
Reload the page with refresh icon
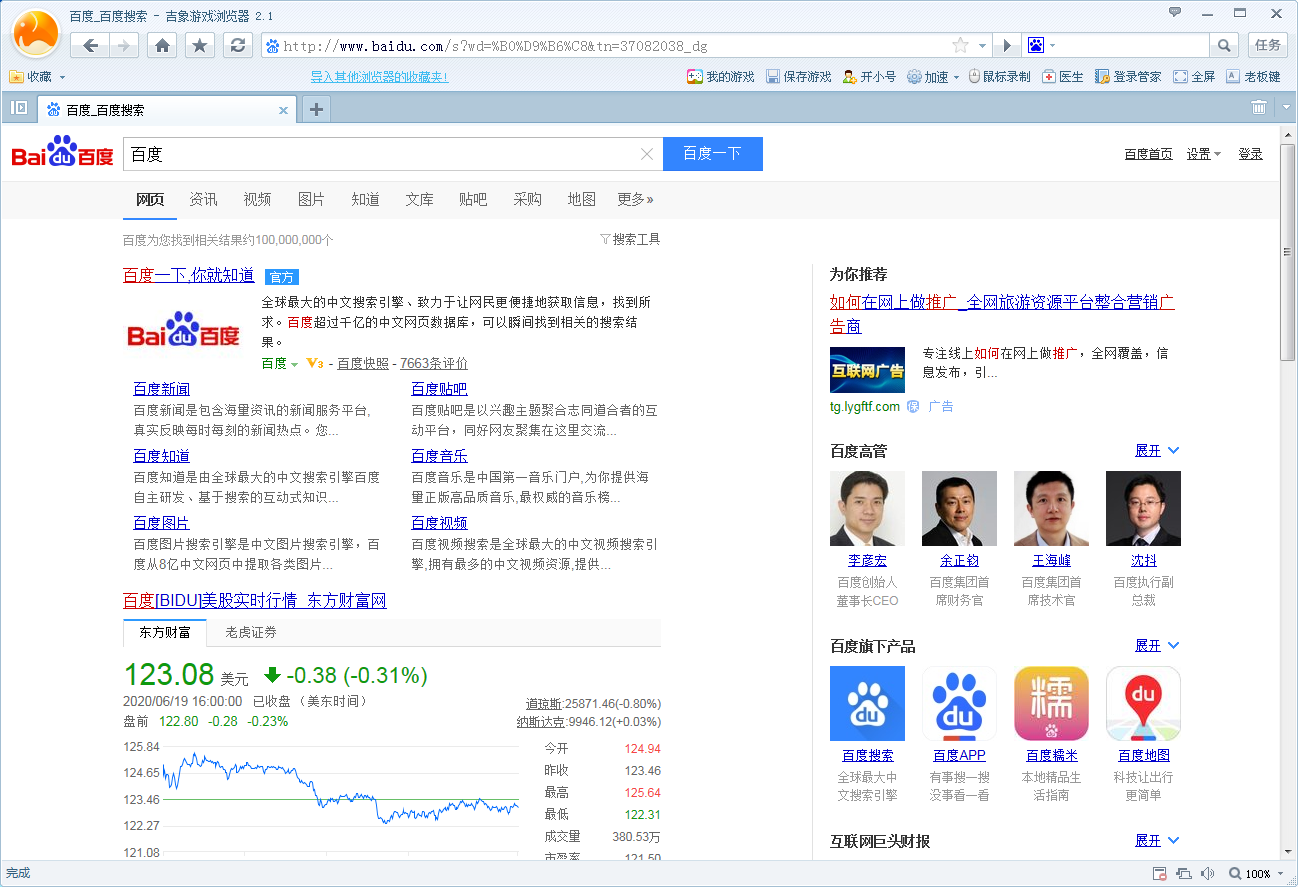(x=237, y=45)
